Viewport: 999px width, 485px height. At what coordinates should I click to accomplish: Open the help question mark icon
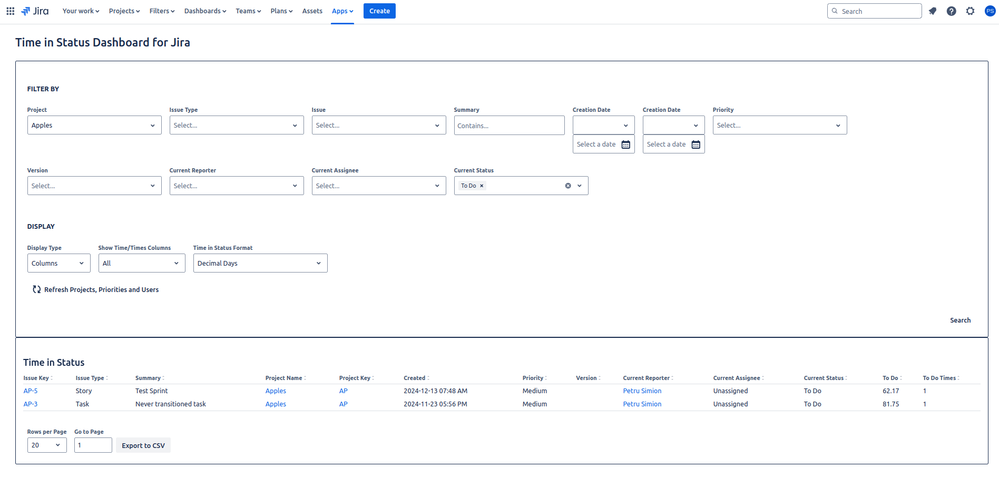[951, 11]
